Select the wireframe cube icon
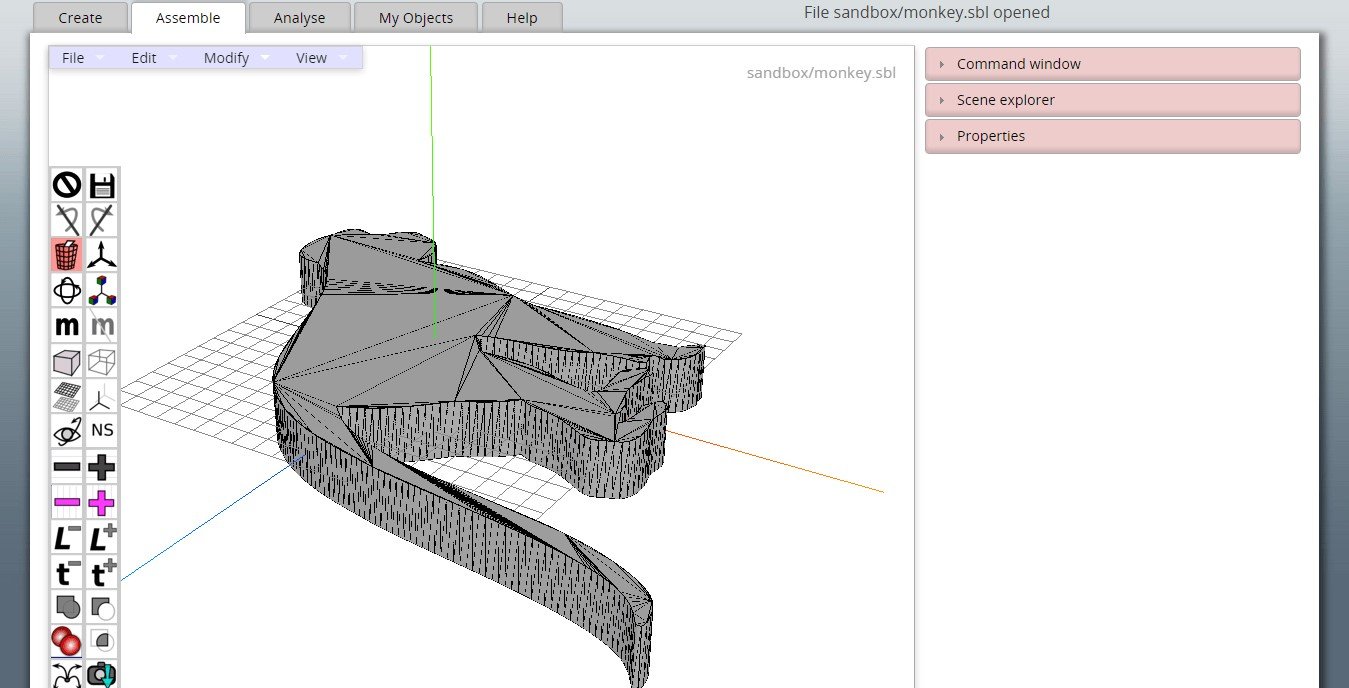 pos(102,361)
